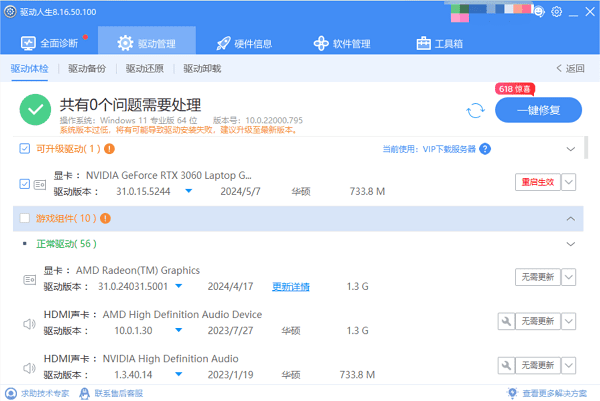Click 返回 to go back
The image size is (600, 401).
point(569,69)
